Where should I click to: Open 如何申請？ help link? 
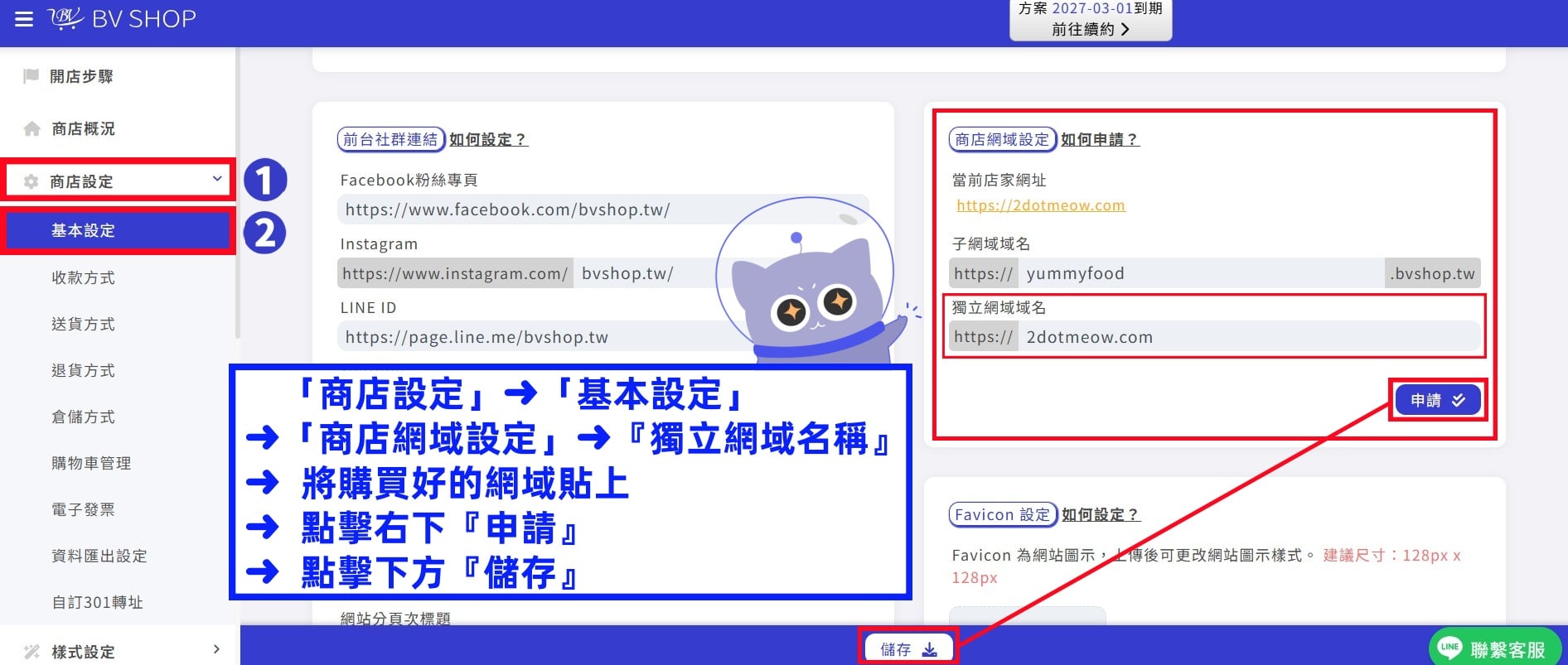(1100, 139)
